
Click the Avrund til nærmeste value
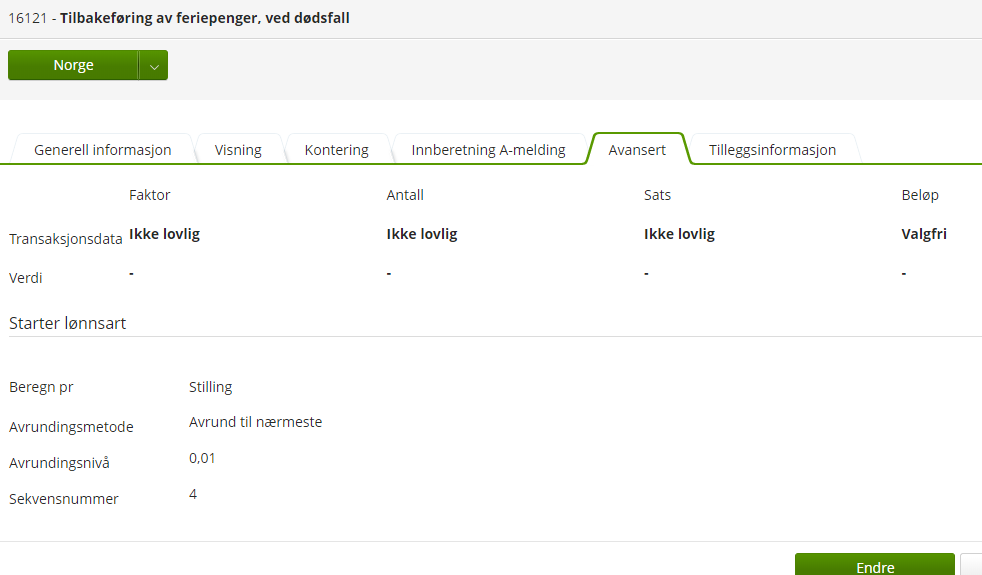pyautogui.click(x=255, y=422)
